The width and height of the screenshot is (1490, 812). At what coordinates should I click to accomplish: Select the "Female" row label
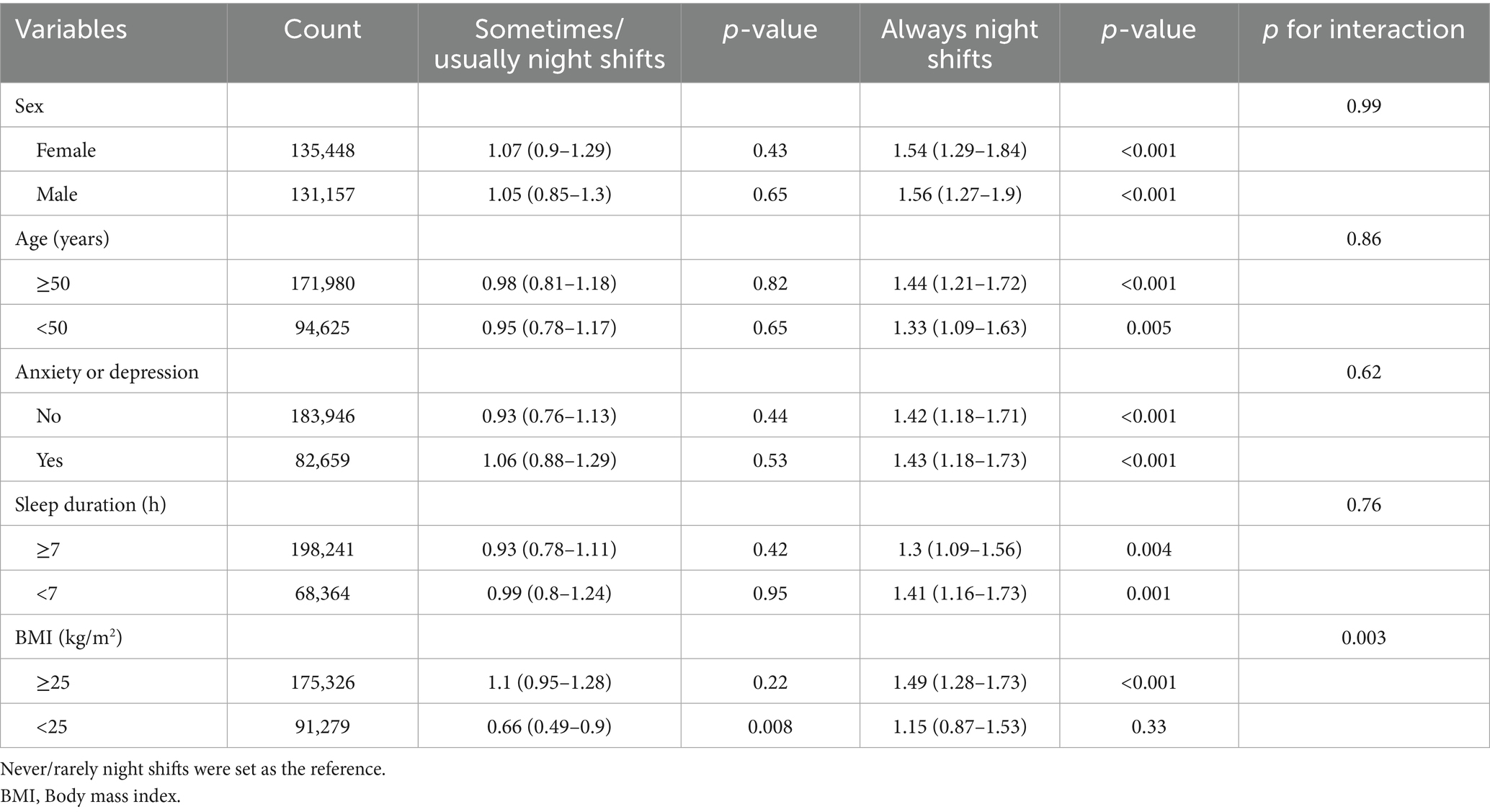pyautogui.click(x=66, y=150)
